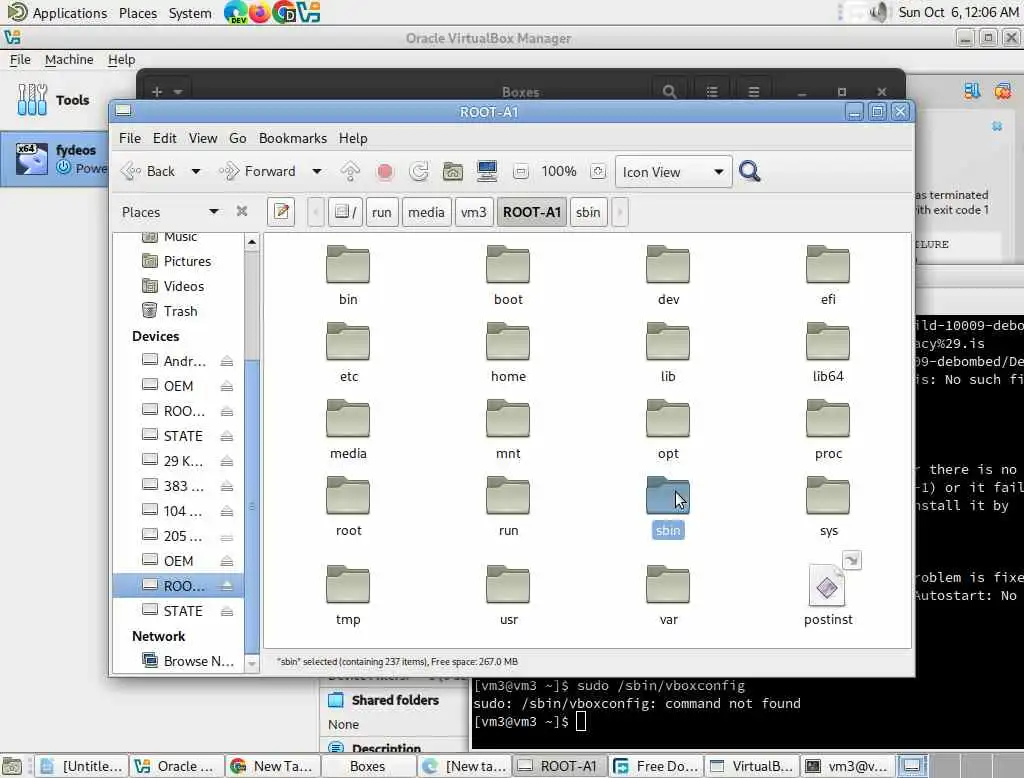Click the Forward button
The height and width of the screenshot is (778, 1024).
point(258,171)
